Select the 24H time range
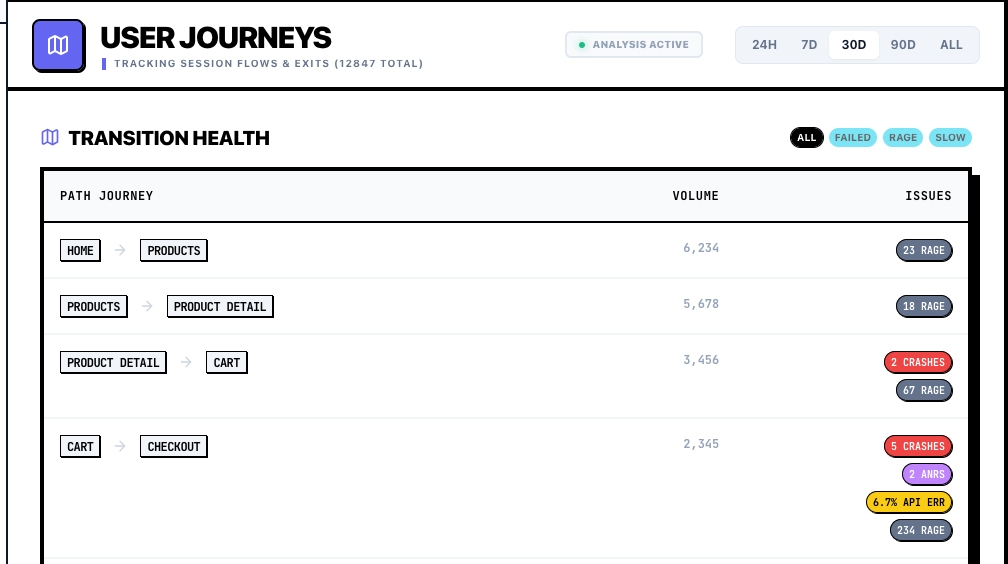 tap(765, 45)
